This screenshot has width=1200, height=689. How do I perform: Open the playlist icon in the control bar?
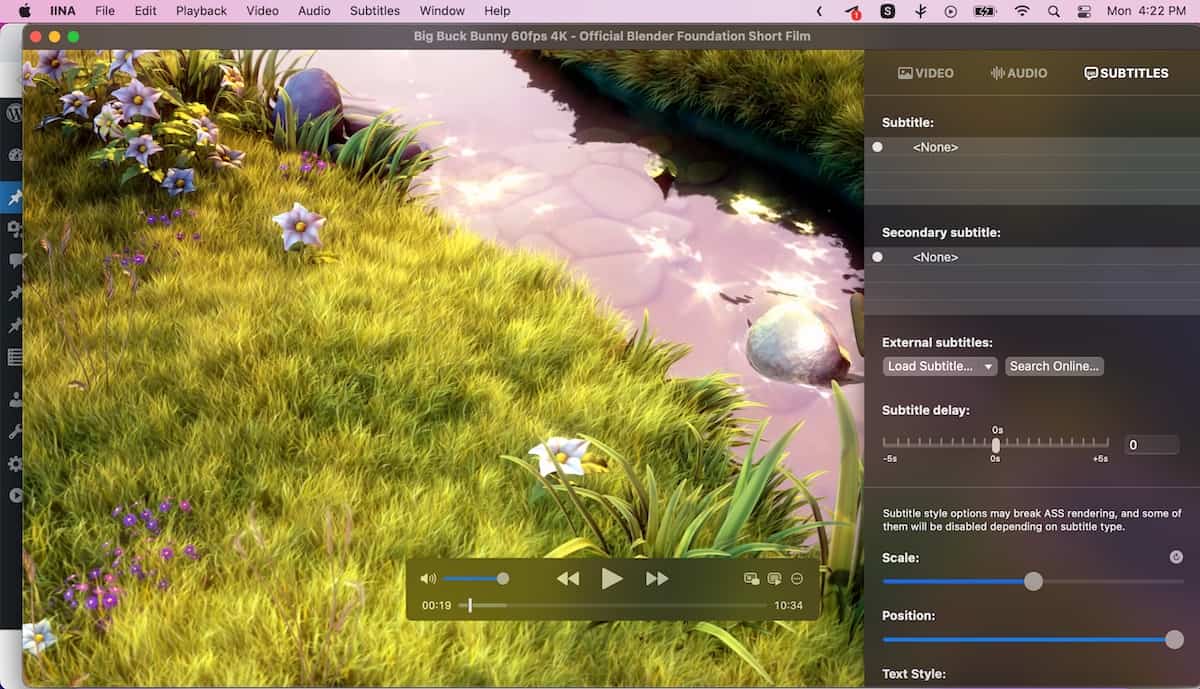click(774, 578)
